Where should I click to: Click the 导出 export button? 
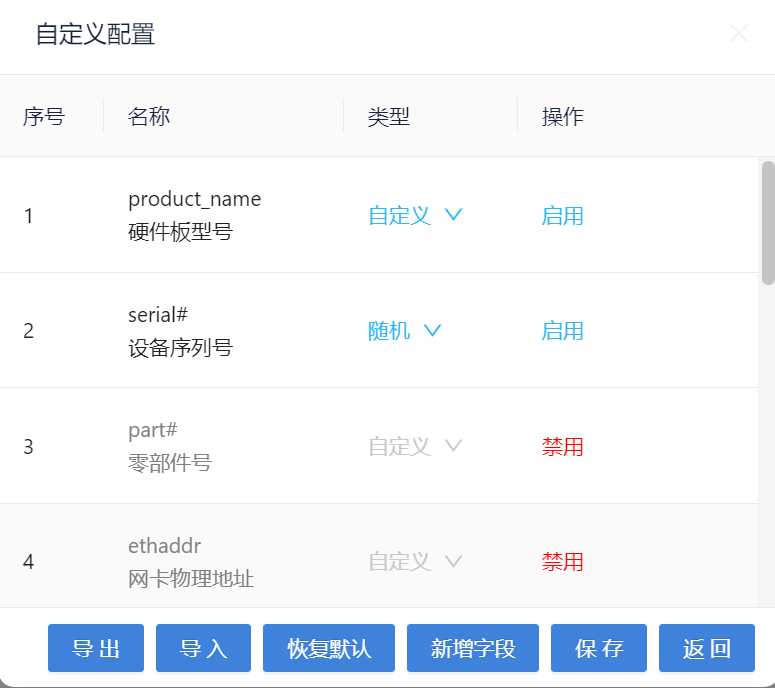click(x=96, y=648)
